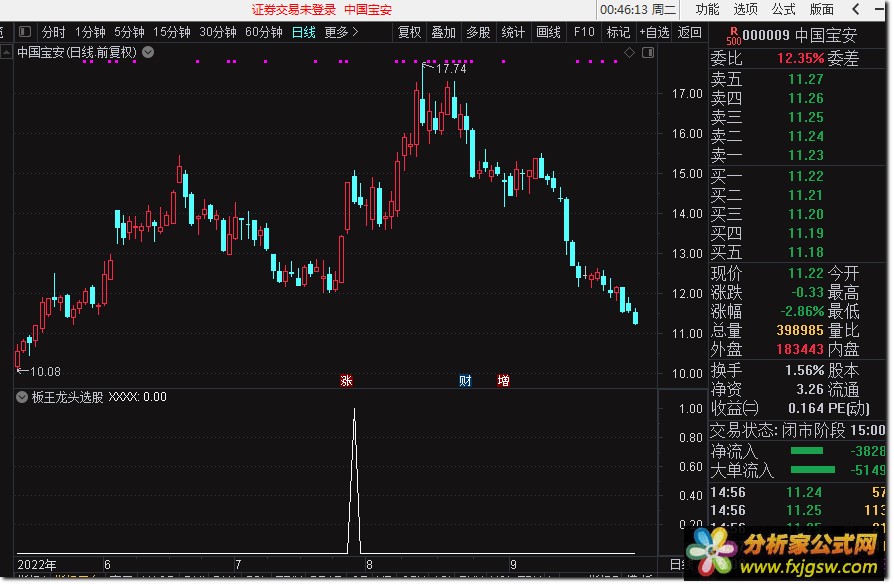894x584 pixels.
Task: Click the red 涨 event marker
Action: [x=346, y=380]
